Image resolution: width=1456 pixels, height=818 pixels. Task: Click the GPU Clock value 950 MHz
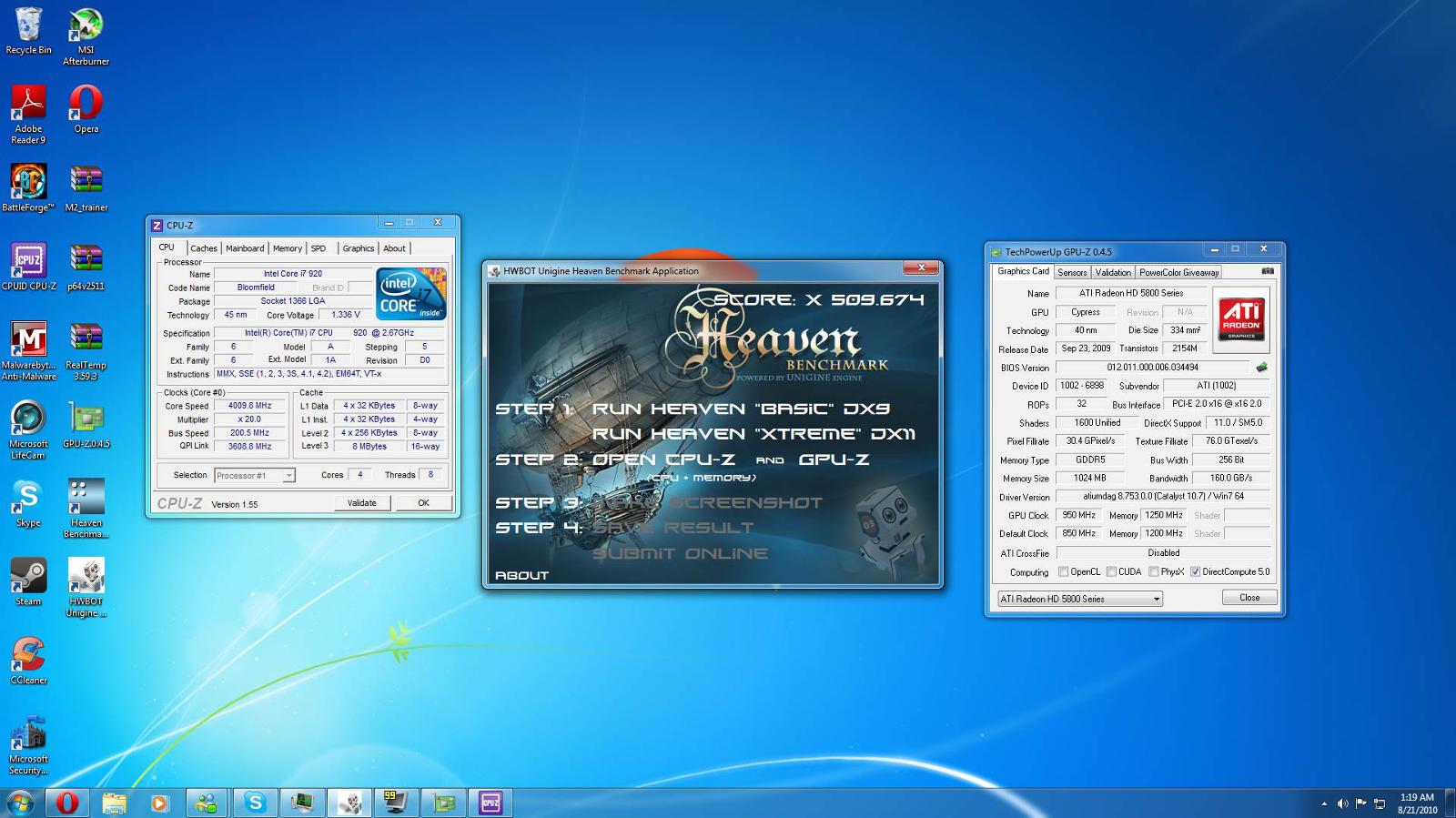coord(1078,515)
